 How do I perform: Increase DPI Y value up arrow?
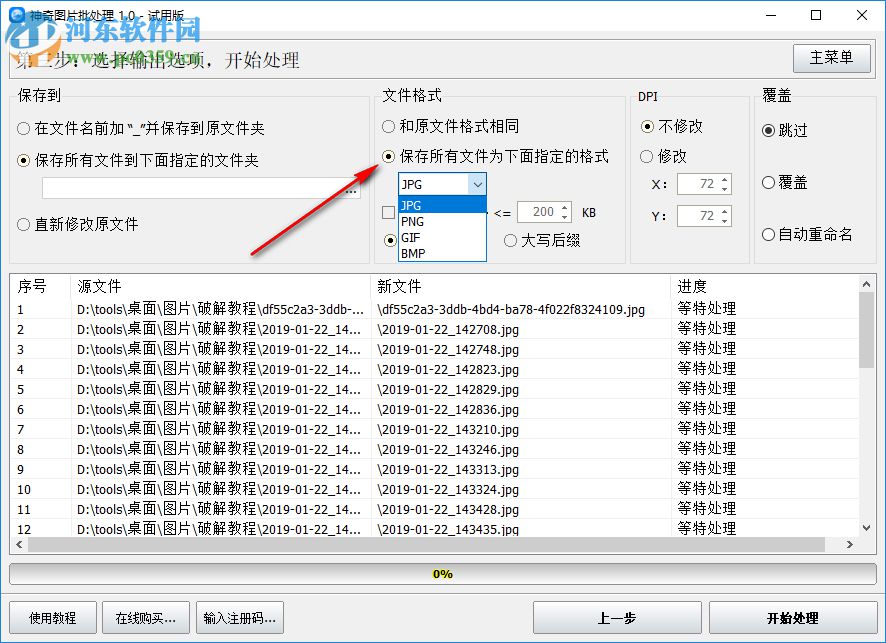pyautogui.click(x=725, y=211)
